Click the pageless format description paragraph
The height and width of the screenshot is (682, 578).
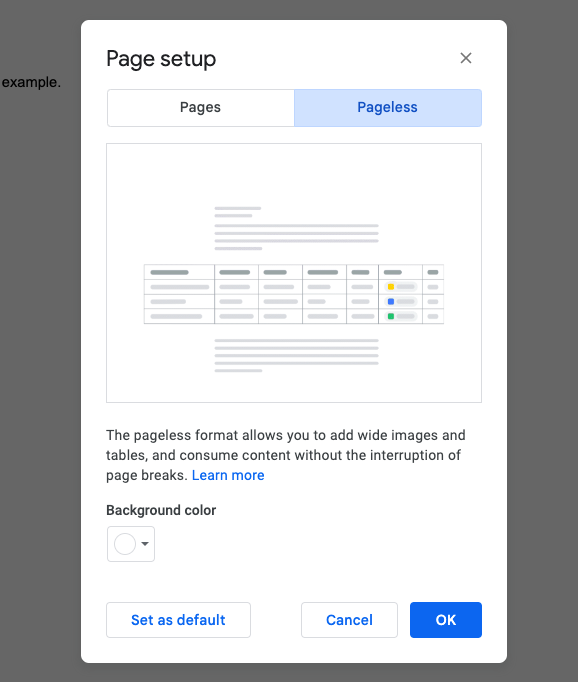[x=286, y=455]
